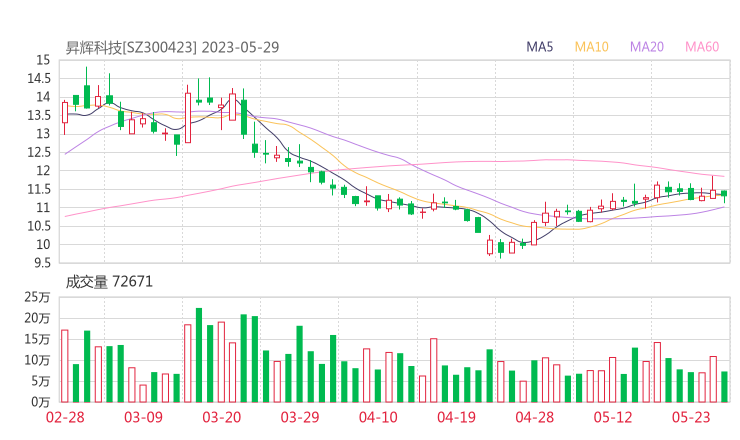This screenshot has height=440, width=740.
Task: Click the 25万 volume axis label
Action: pos(37,297)
